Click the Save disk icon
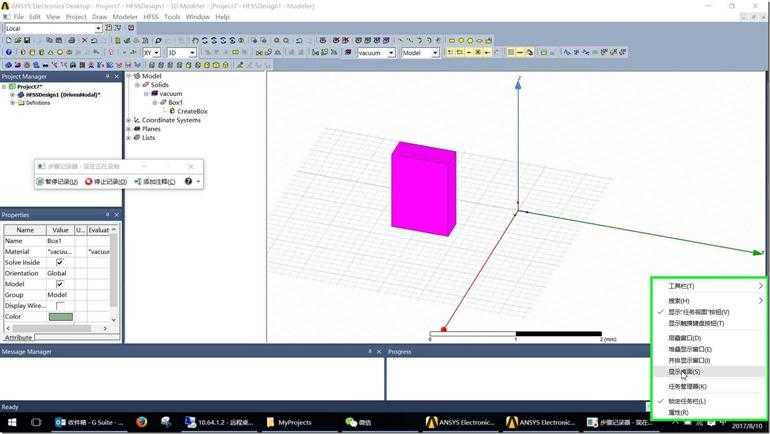The width and height of the screenshot is (770, 434). click(27, 40)
